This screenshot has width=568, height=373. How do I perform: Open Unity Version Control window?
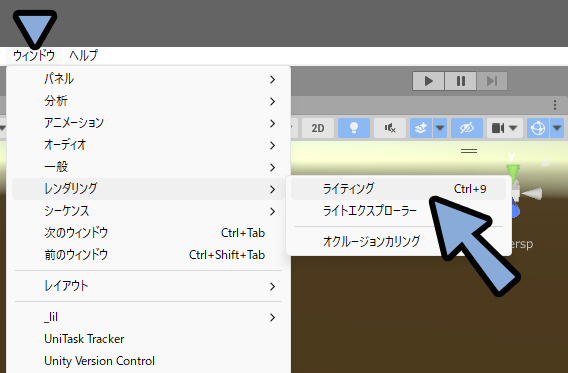tap(148, 361)
